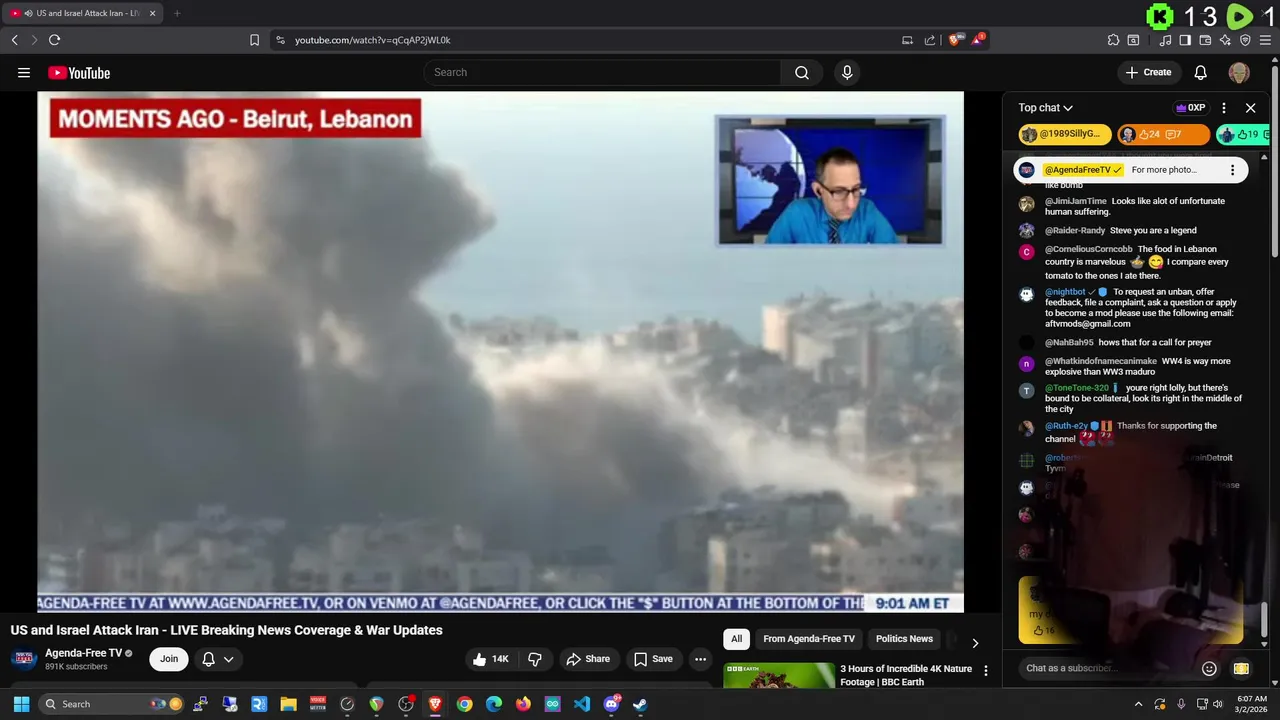Close the live chat panel

point(1250,108)
